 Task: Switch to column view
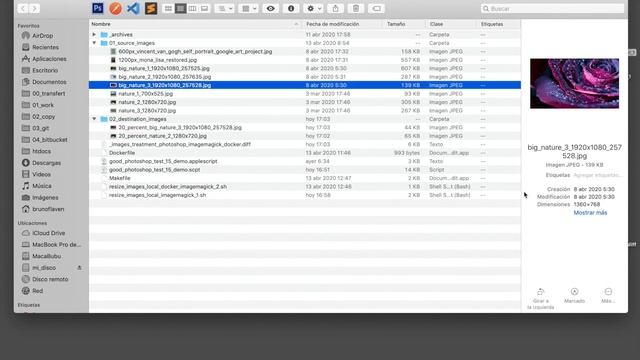pos(193,8)
